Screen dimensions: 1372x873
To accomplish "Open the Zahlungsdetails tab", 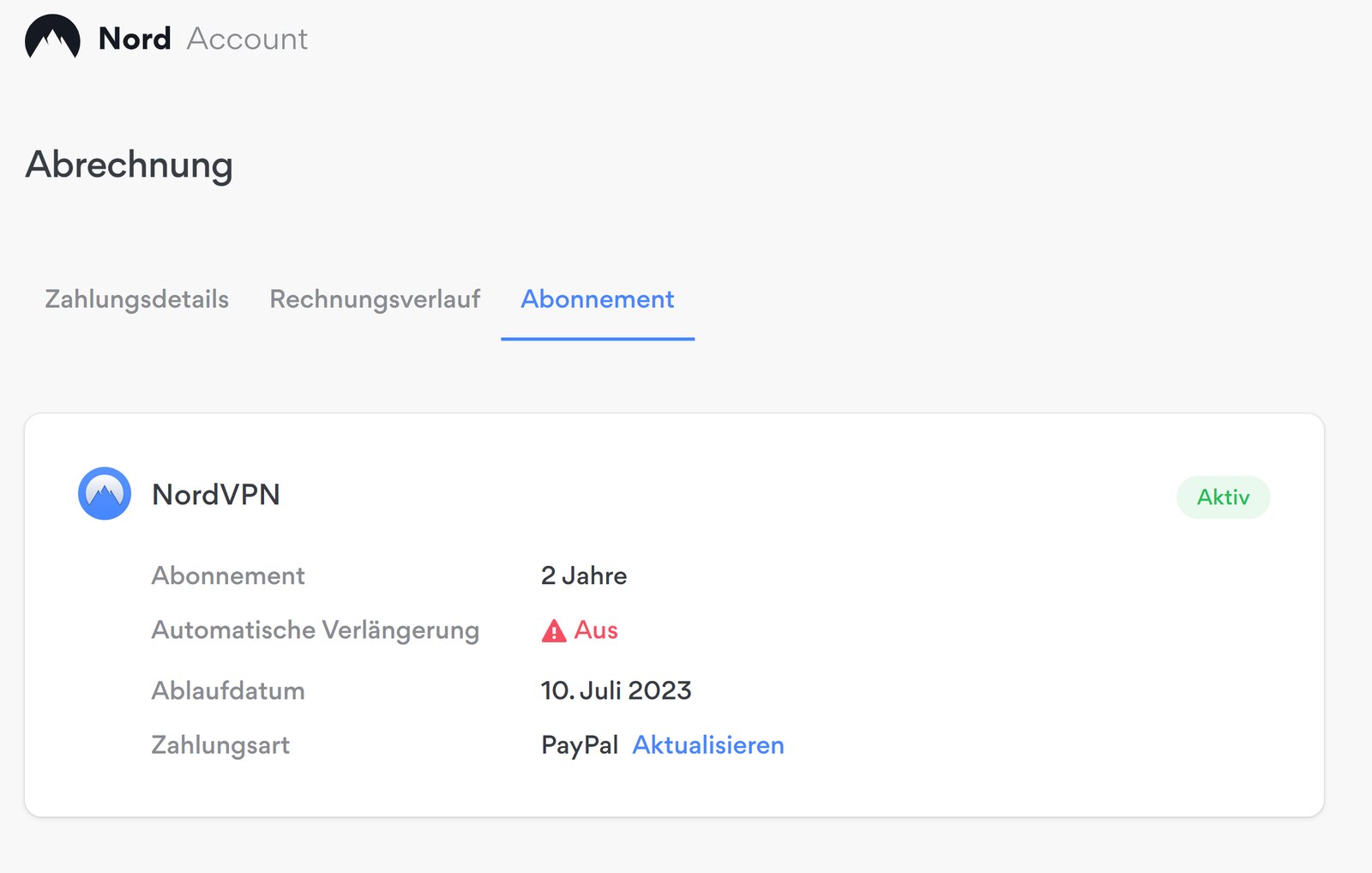I will pos(137,299).
